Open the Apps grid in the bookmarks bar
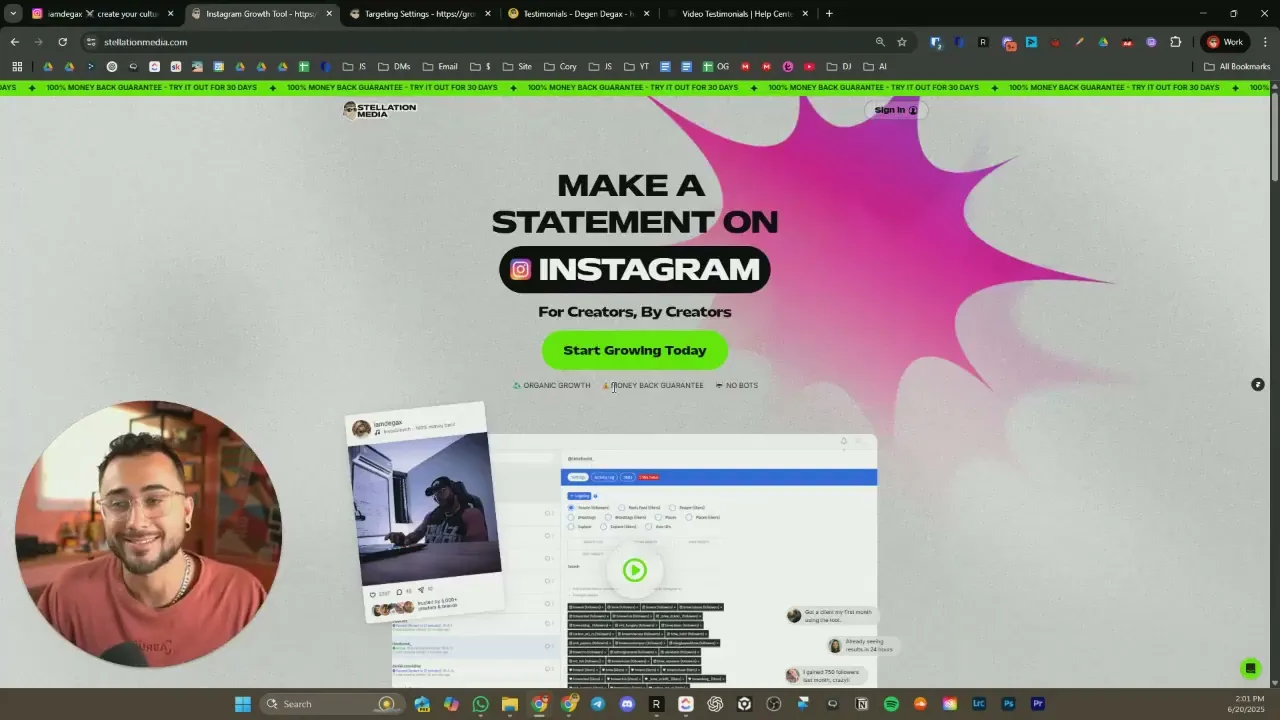The image size is (1280, 720). coord(17,67)
